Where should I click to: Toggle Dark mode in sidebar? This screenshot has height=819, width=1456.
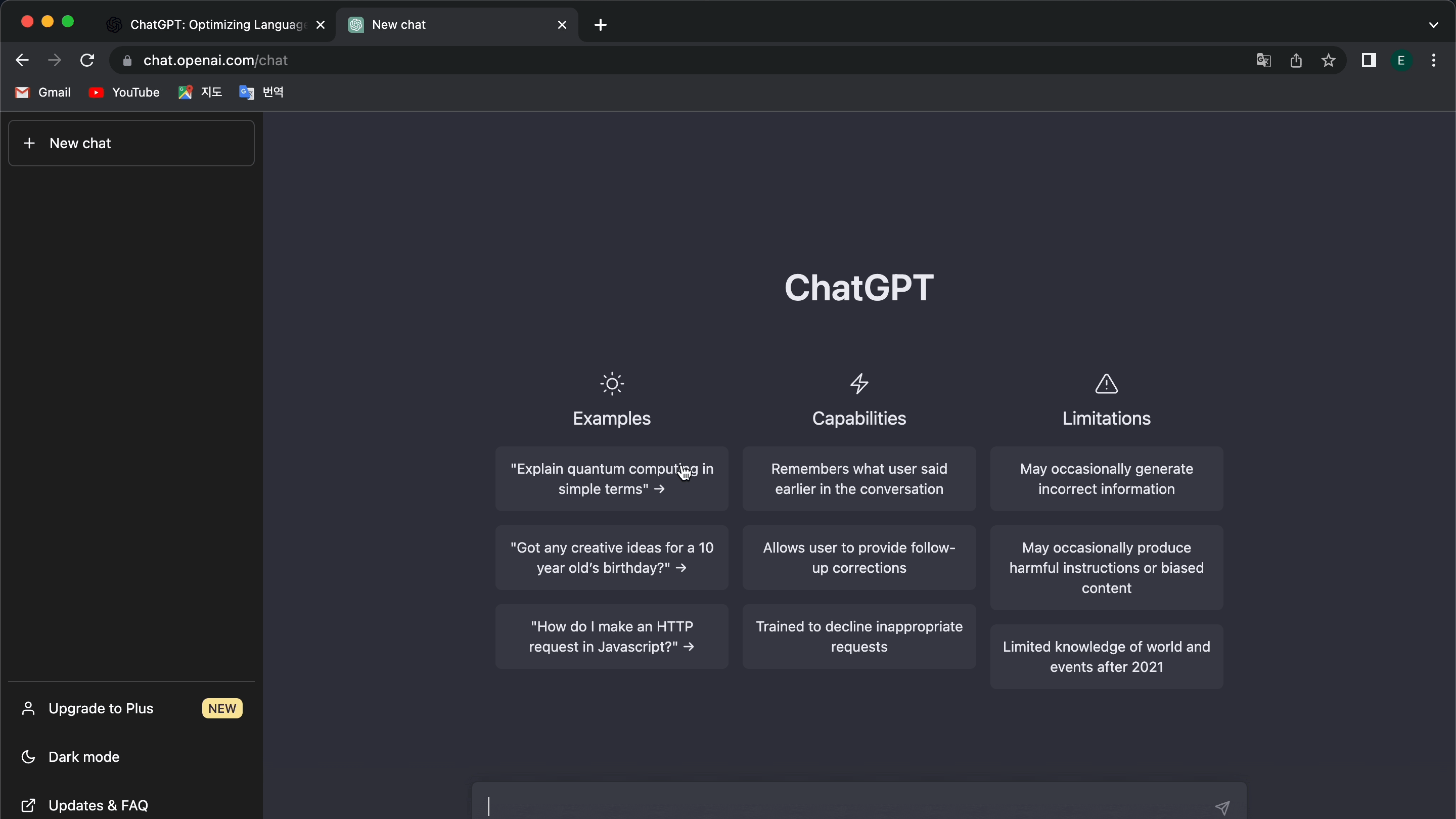pyautogui.click(x=131, y=757)
